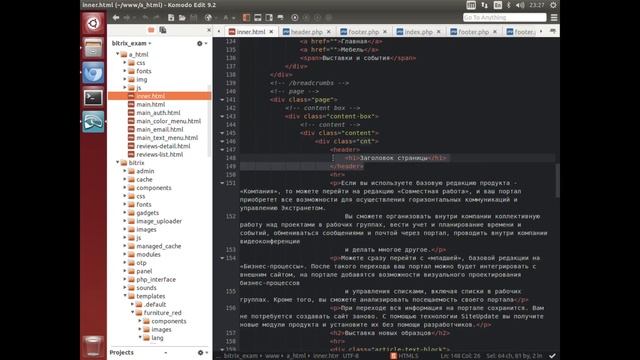
Task: Select the managed_cache folder
Action: point(158,246)
